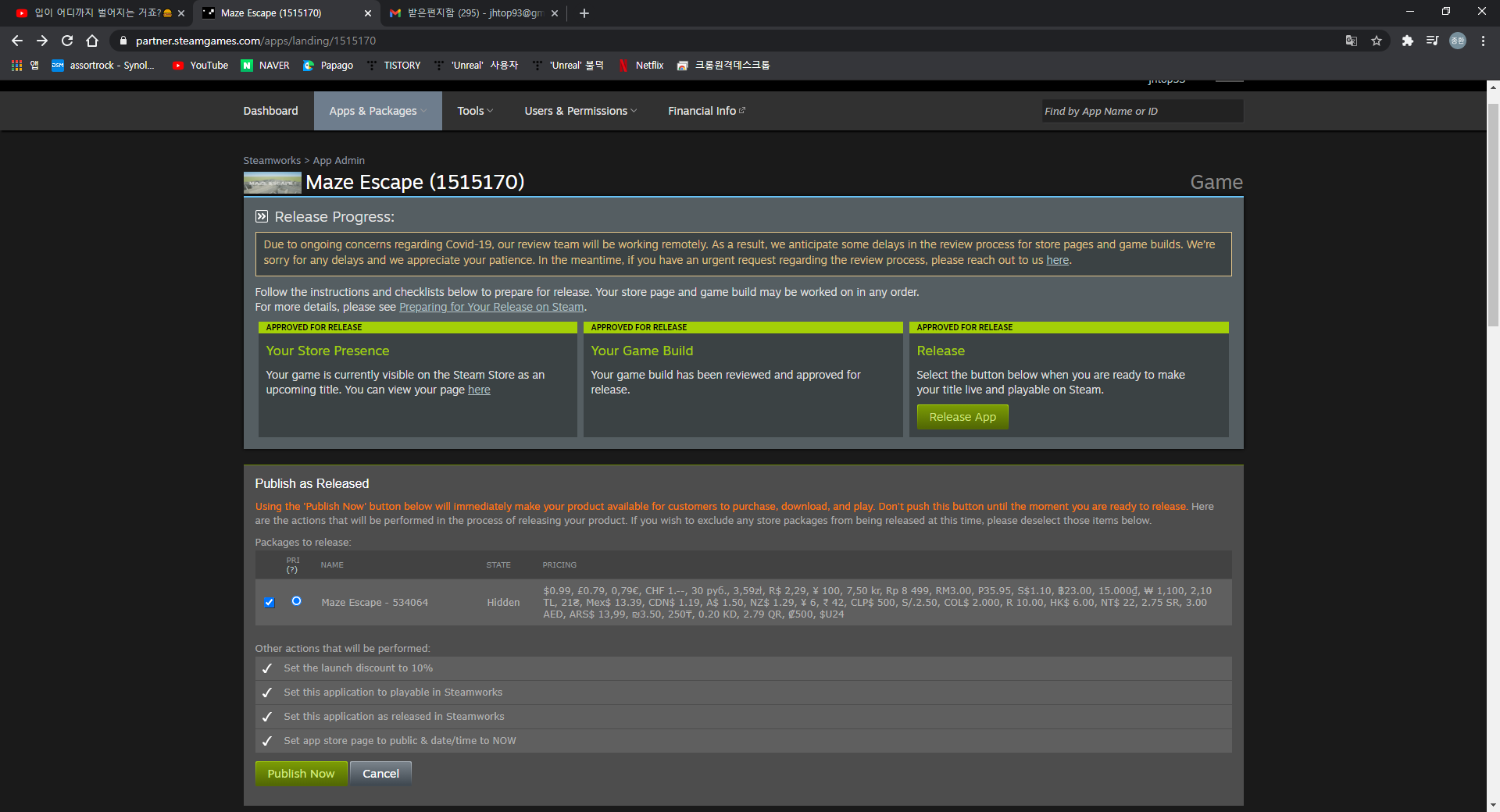Uncheck the Maze Escape - 534064 package checkbox

(270, 602)
